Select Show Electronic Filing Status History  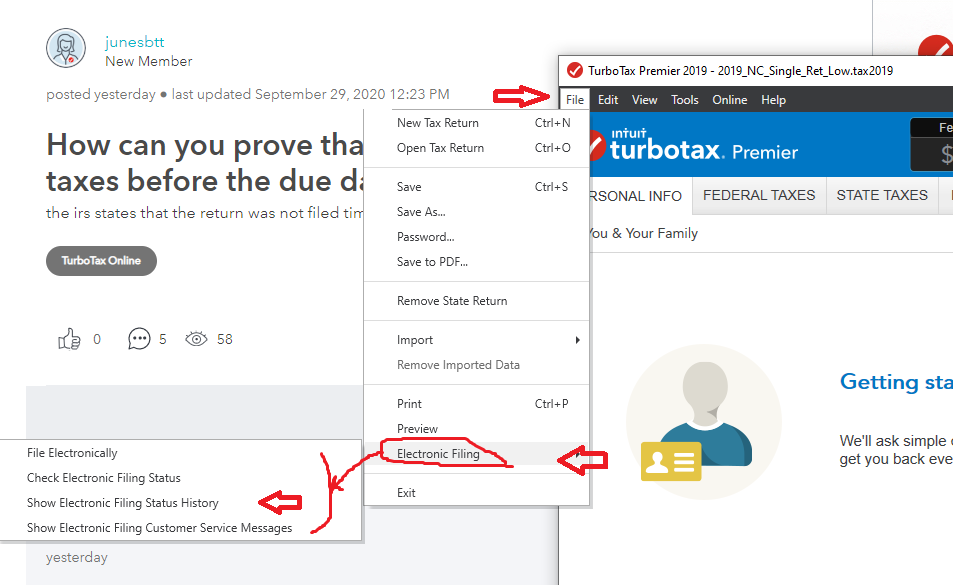(x=181, y=502)
